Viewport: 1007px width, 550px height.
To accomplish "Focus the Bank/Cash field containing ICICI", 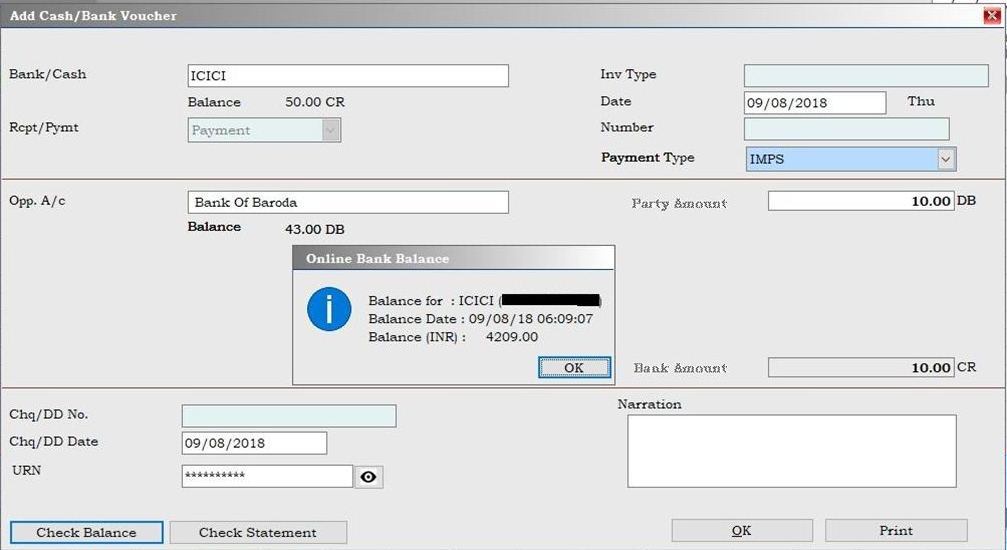I will click(x=348, y=76).
